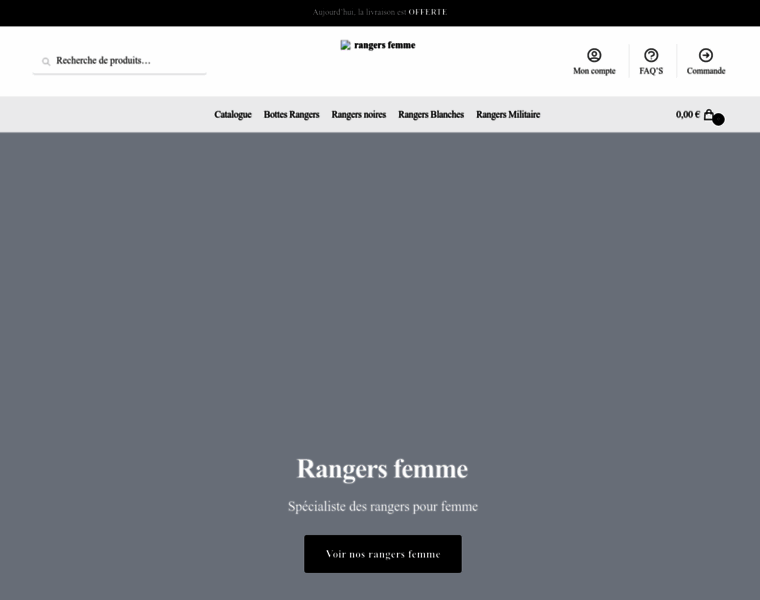Select Rangers noires in navigation

tap(358, 115)
